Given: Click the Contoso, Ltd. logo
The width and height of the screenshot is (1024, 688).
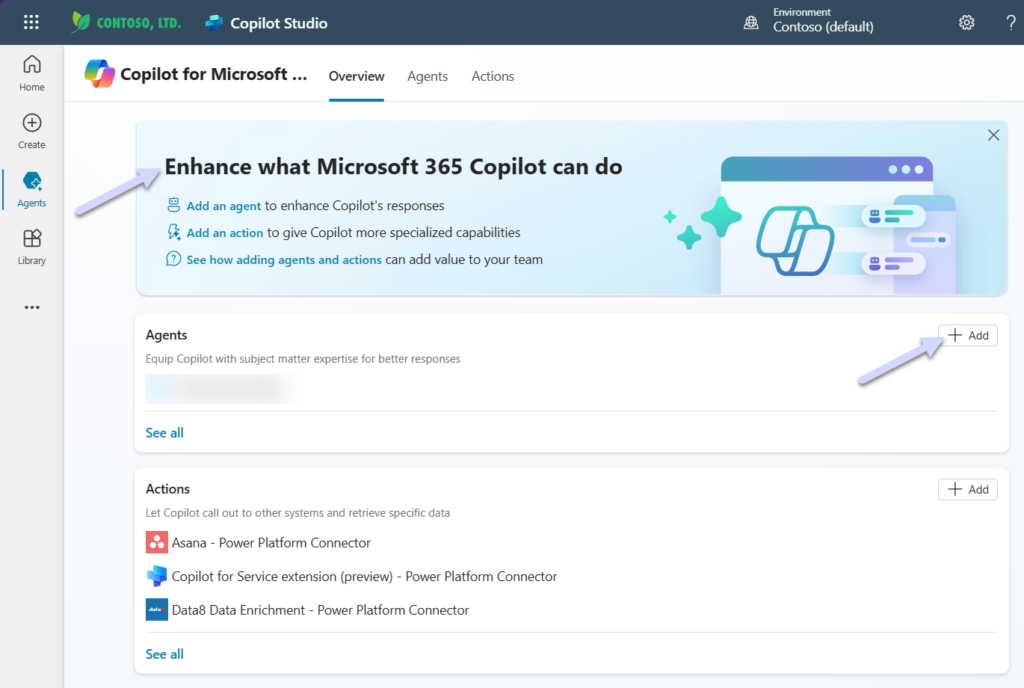Looking at the screenshot, I should point(126,23).
